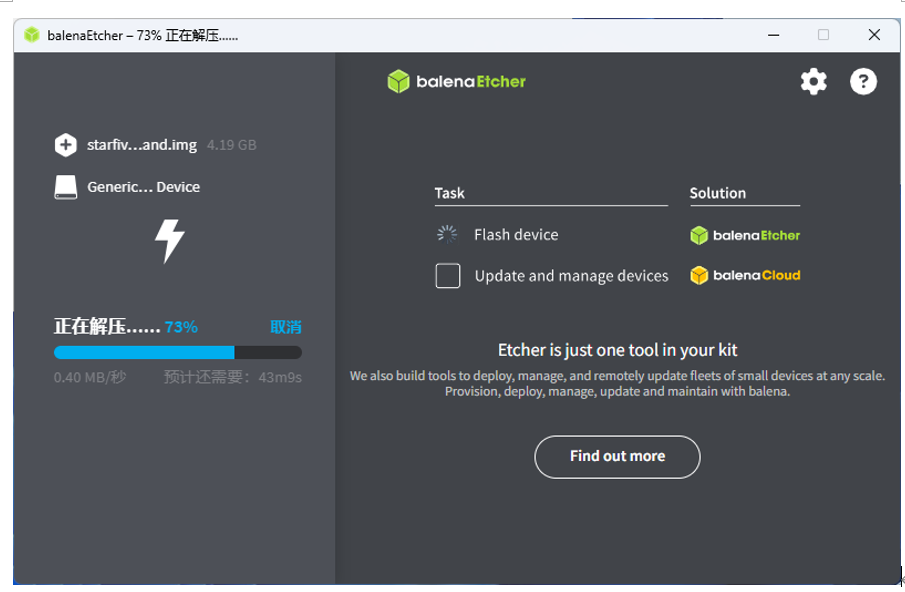The width and height of the screenshot is (905, 592).
Task: Click the balenaEtcher title bar app icon
Action: pos(32,35)
